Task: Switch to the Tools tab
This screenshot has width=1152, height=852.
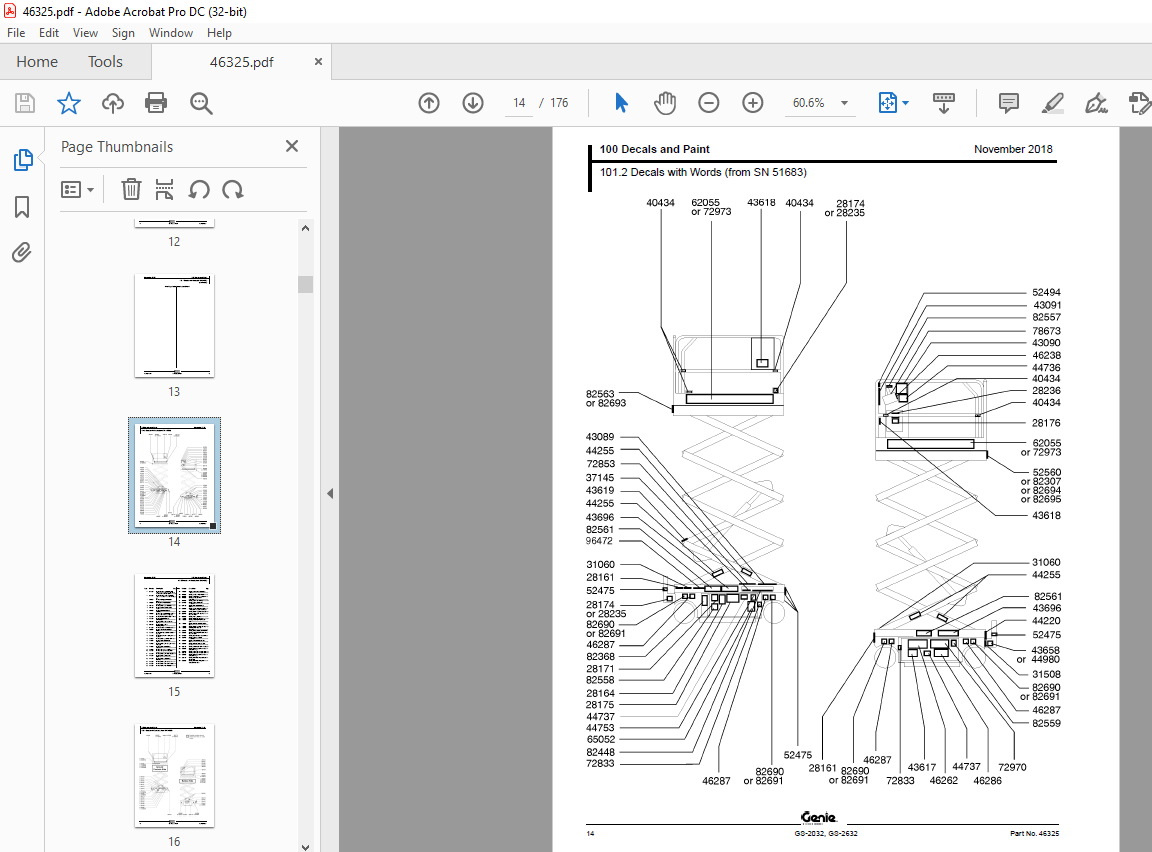Action: pyautogui.click(x=105, y=62)
